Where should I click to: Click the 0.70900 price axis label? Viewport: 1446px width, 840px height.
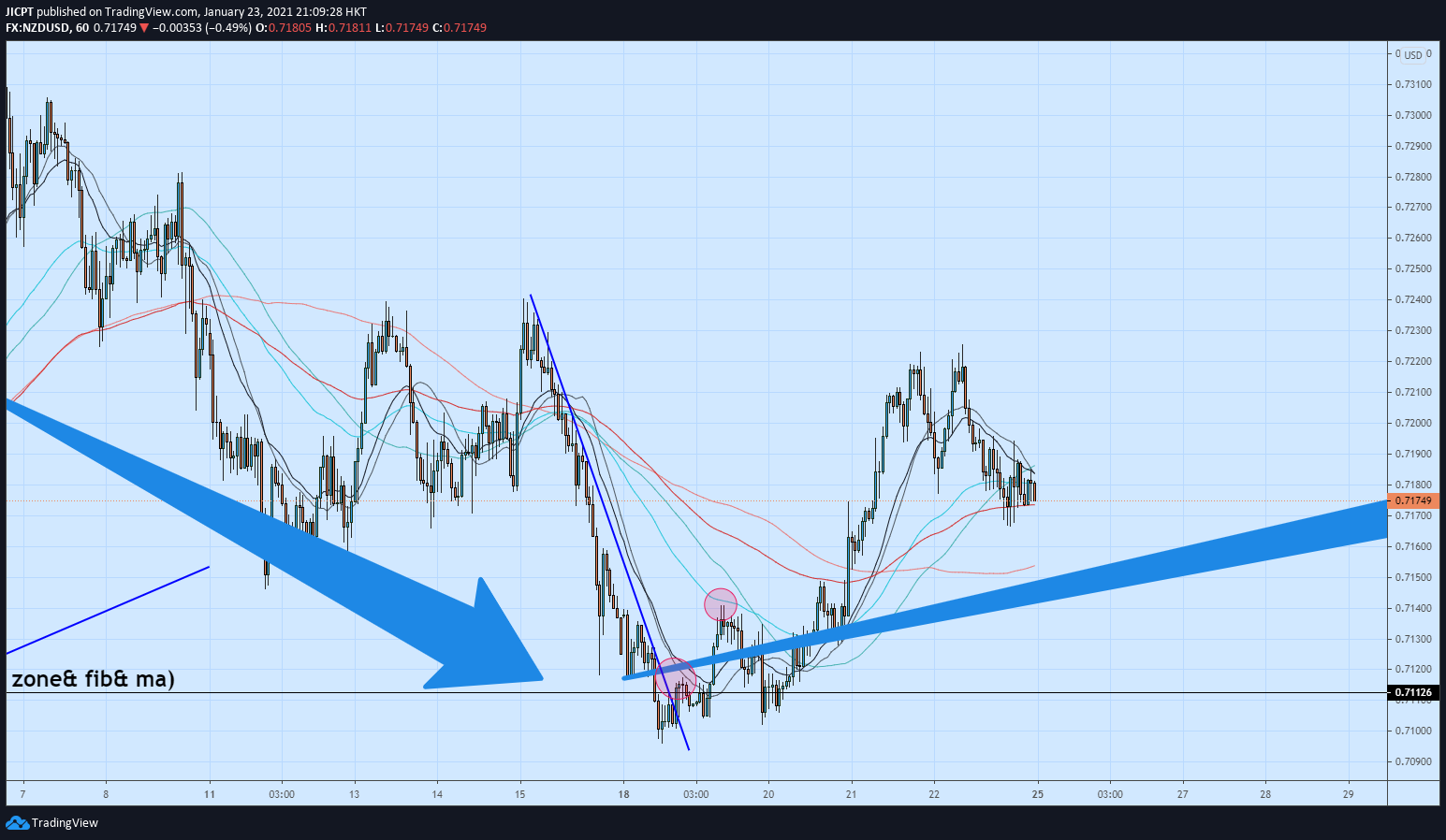click(1412, 761)
